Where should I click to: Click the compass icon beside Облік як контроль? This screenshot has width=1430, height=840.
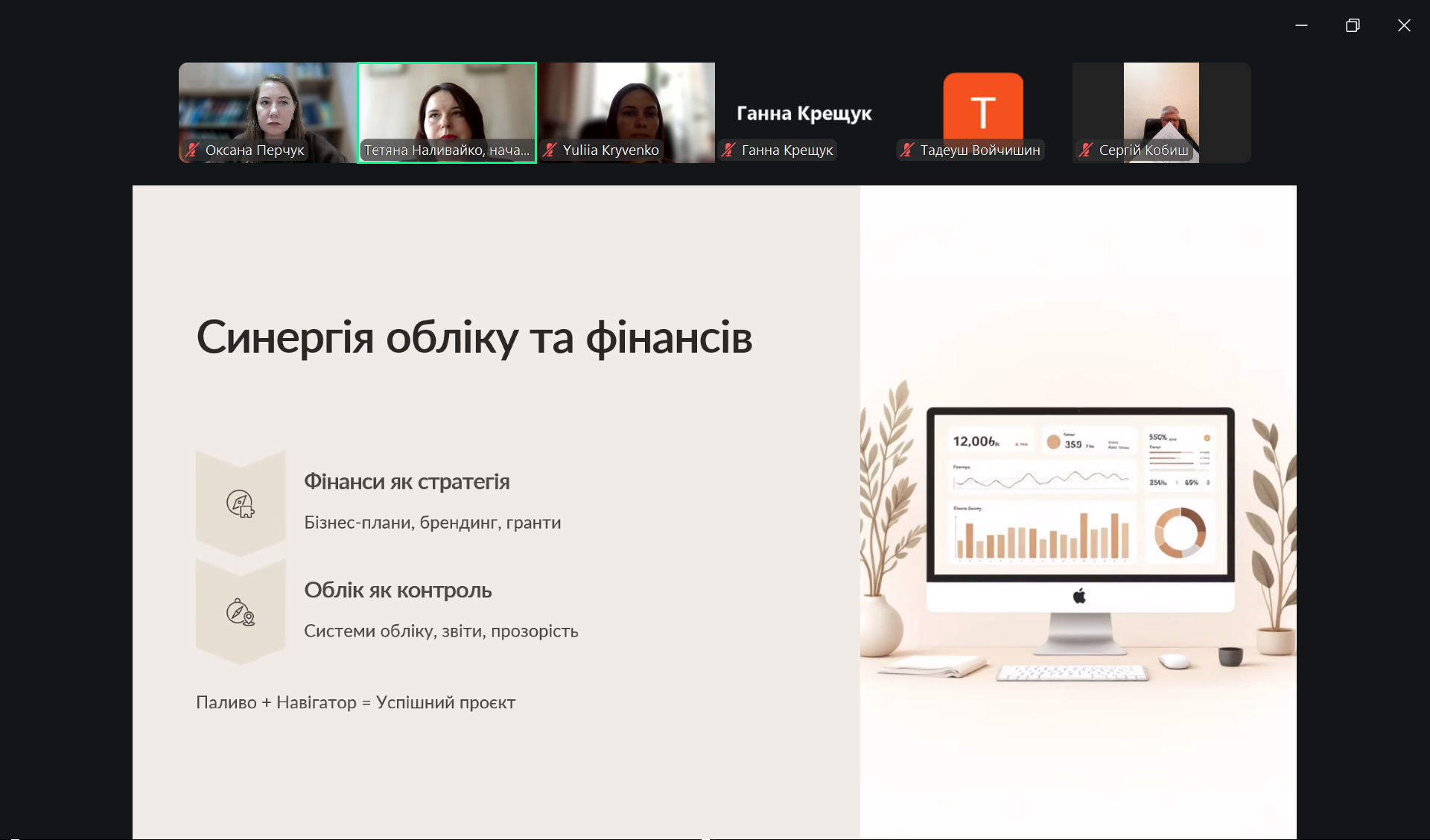pos(240,612)
